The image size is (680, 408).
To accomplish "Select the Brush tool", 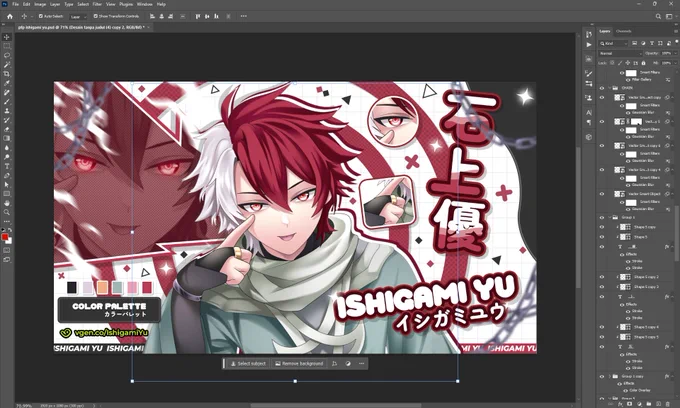I will pos(7,101).
